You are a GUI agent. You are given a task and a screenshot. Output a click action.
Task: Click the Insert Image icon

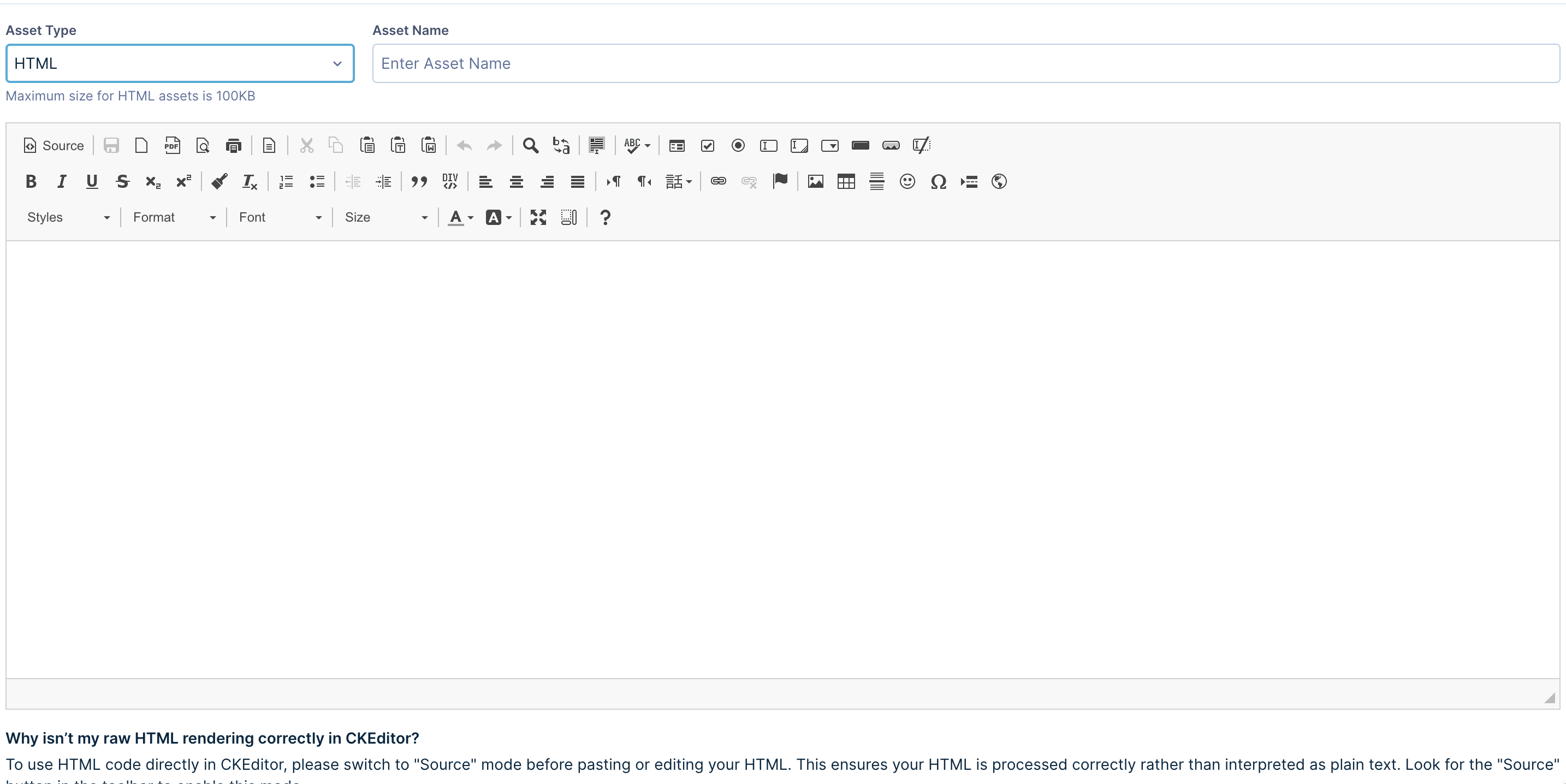pos(815,181)
